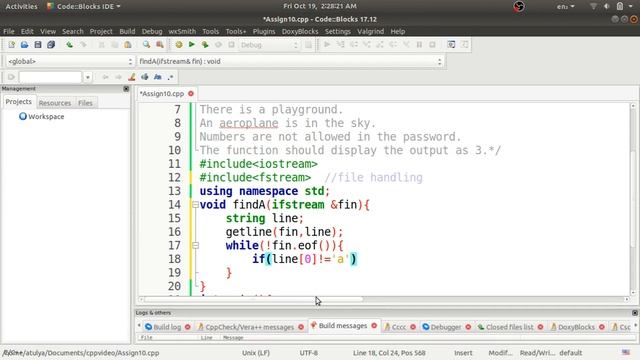Open the <global> scope dropdown
640x360 pixels.
(x=70, y=61)
